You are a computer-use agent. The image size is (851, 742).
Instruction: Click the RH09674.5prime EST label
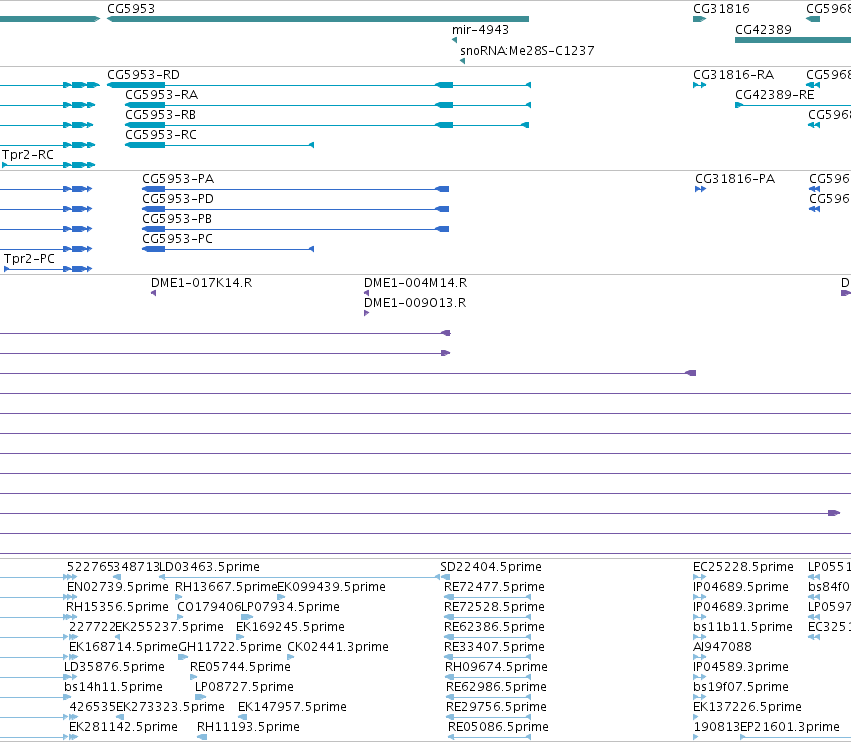pos(496,667)
